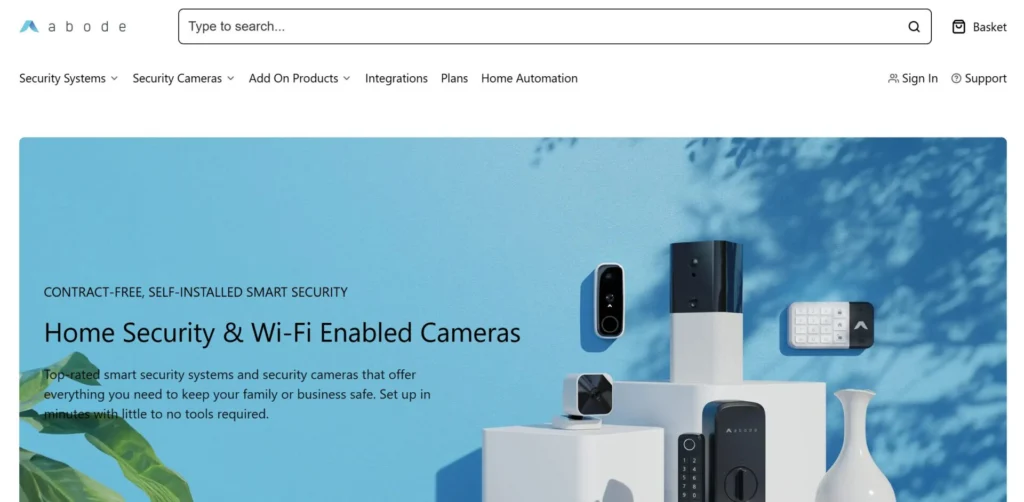Go to the Plans page

pos(455,78)
